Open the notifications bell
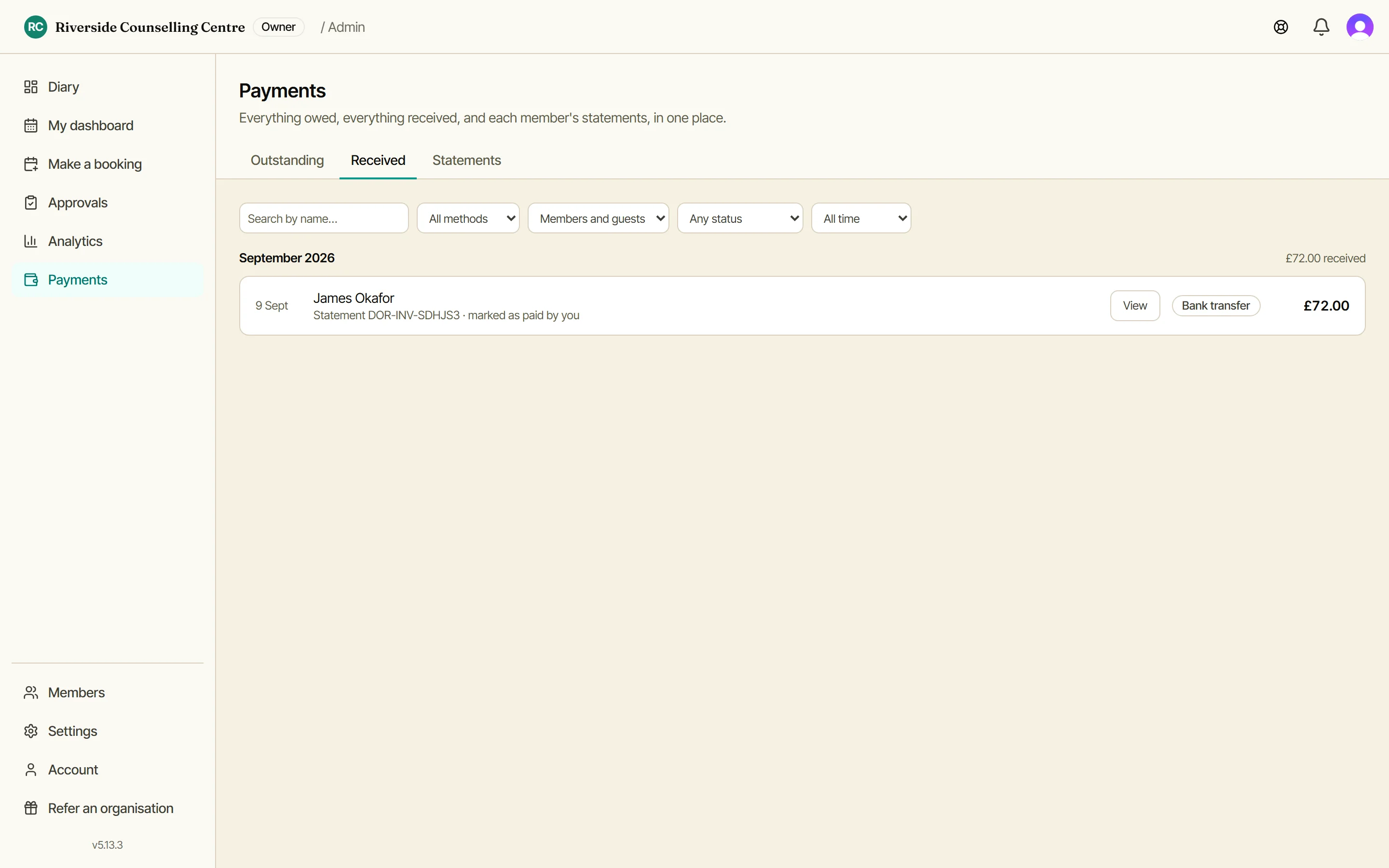 pyautogui.click(x=1321, y=27)
